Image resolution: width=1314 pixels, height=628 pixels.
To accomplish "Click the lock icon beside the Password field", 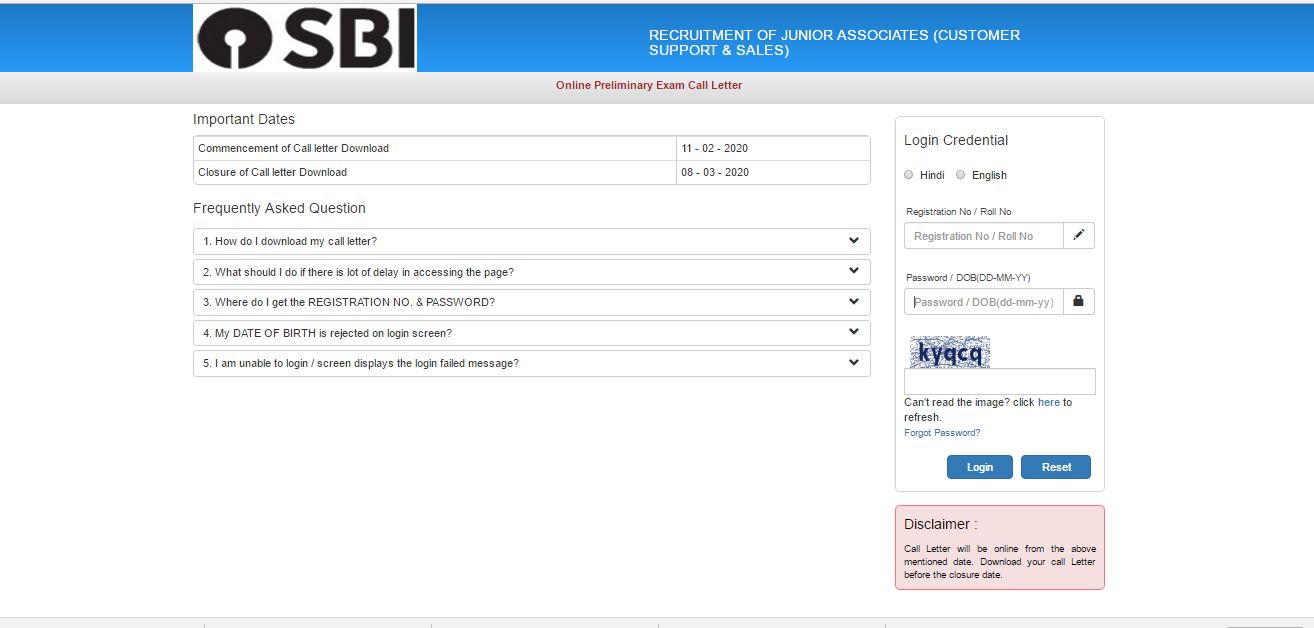I will (1078, 301).
